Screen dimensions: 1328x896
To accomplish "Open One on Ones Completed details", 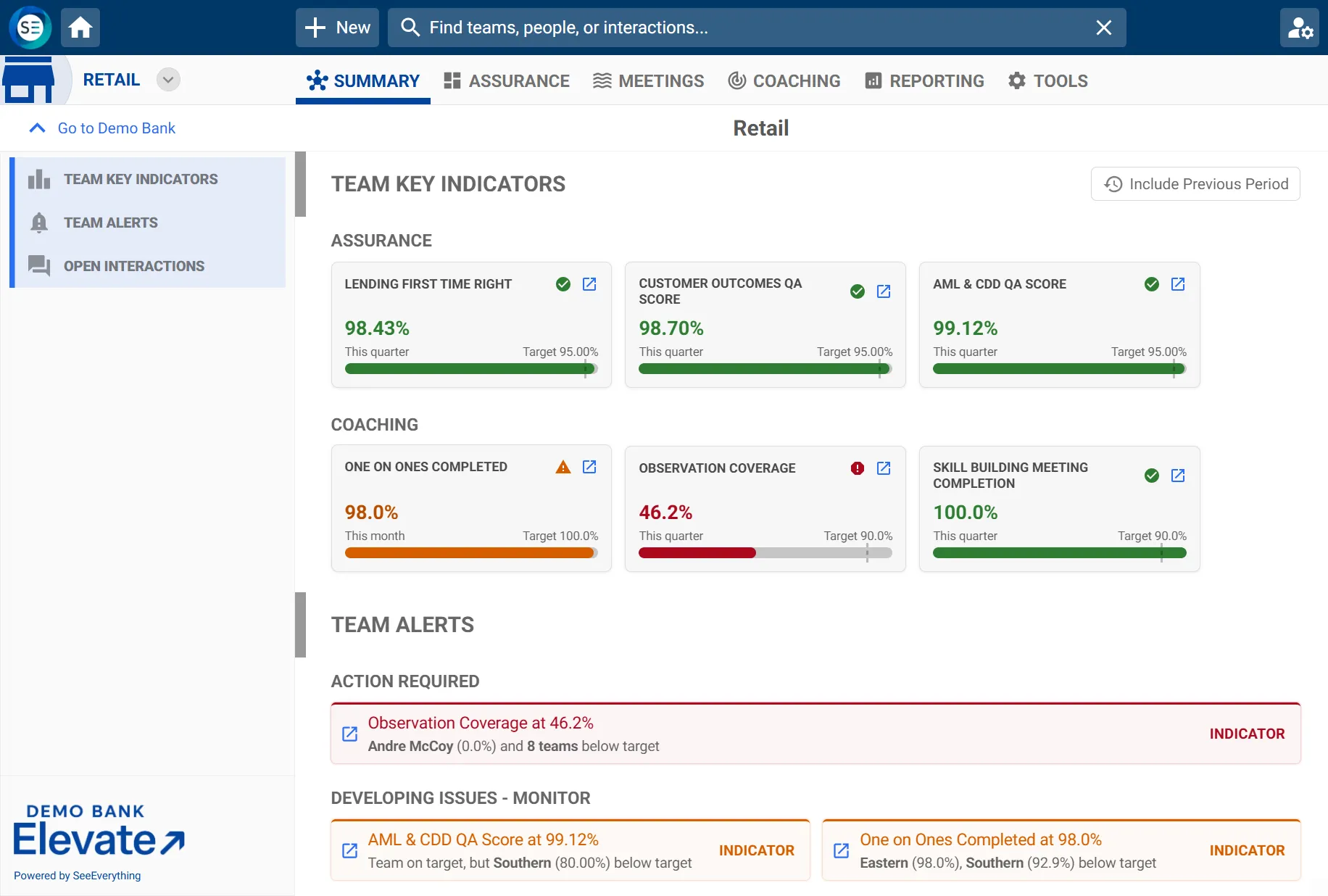I will 589,467.
